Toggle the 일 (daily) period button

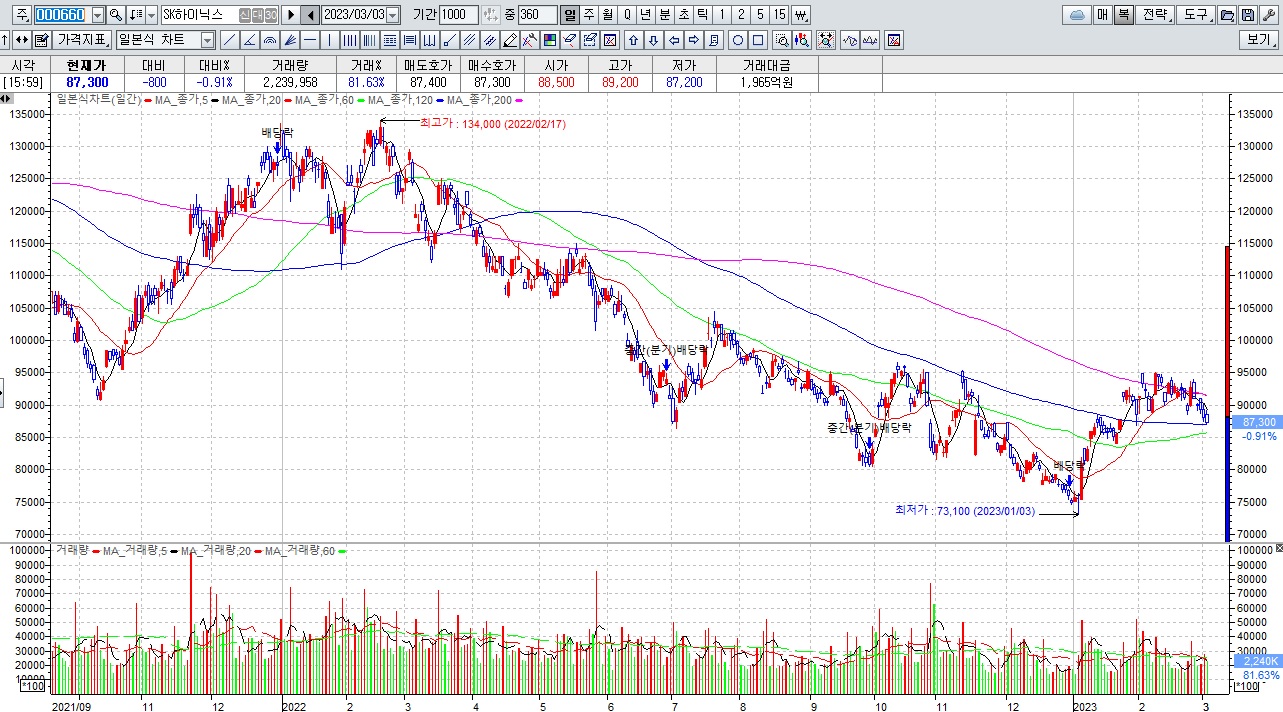coord(569,15)
